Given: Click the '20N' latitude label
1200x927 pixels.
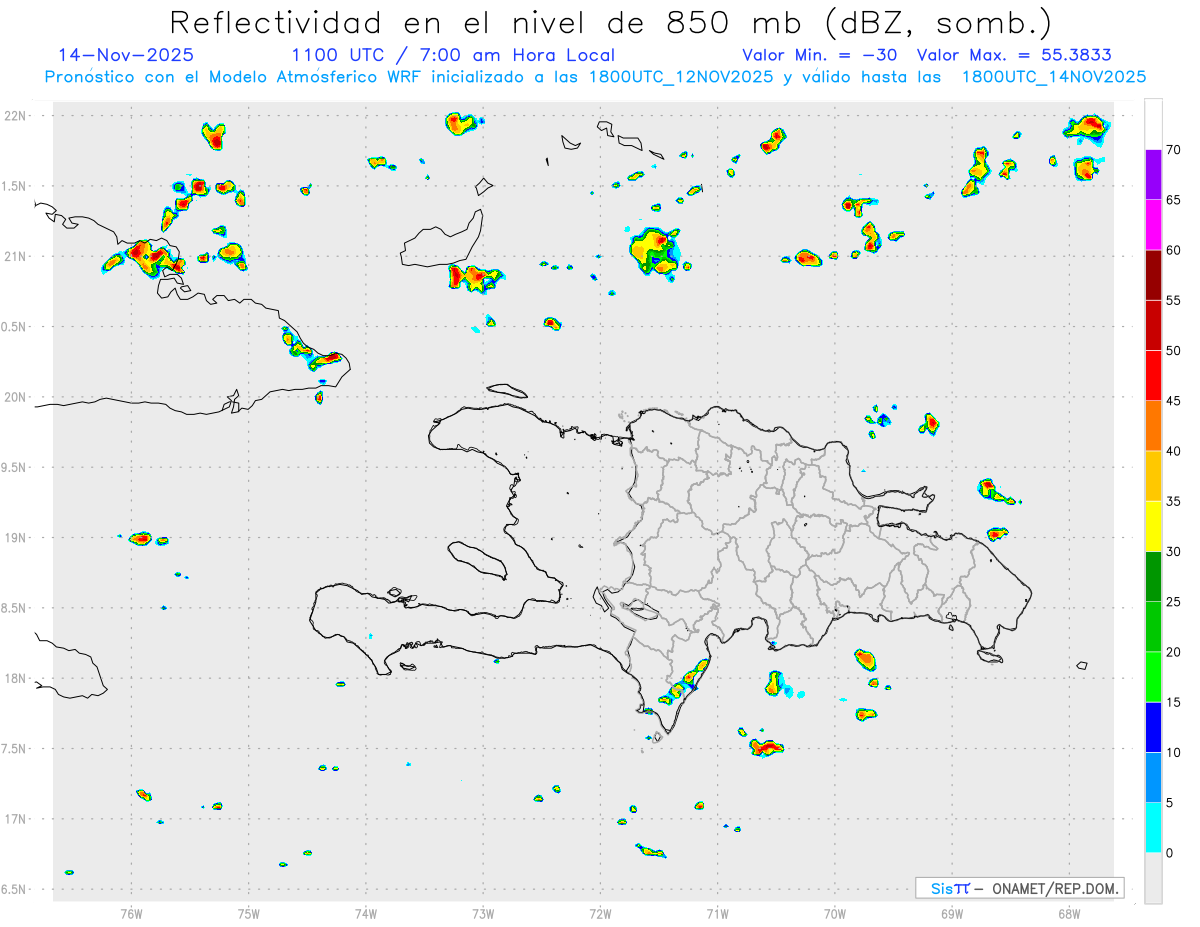Looking at the screenshot, I should coord(15,397).
